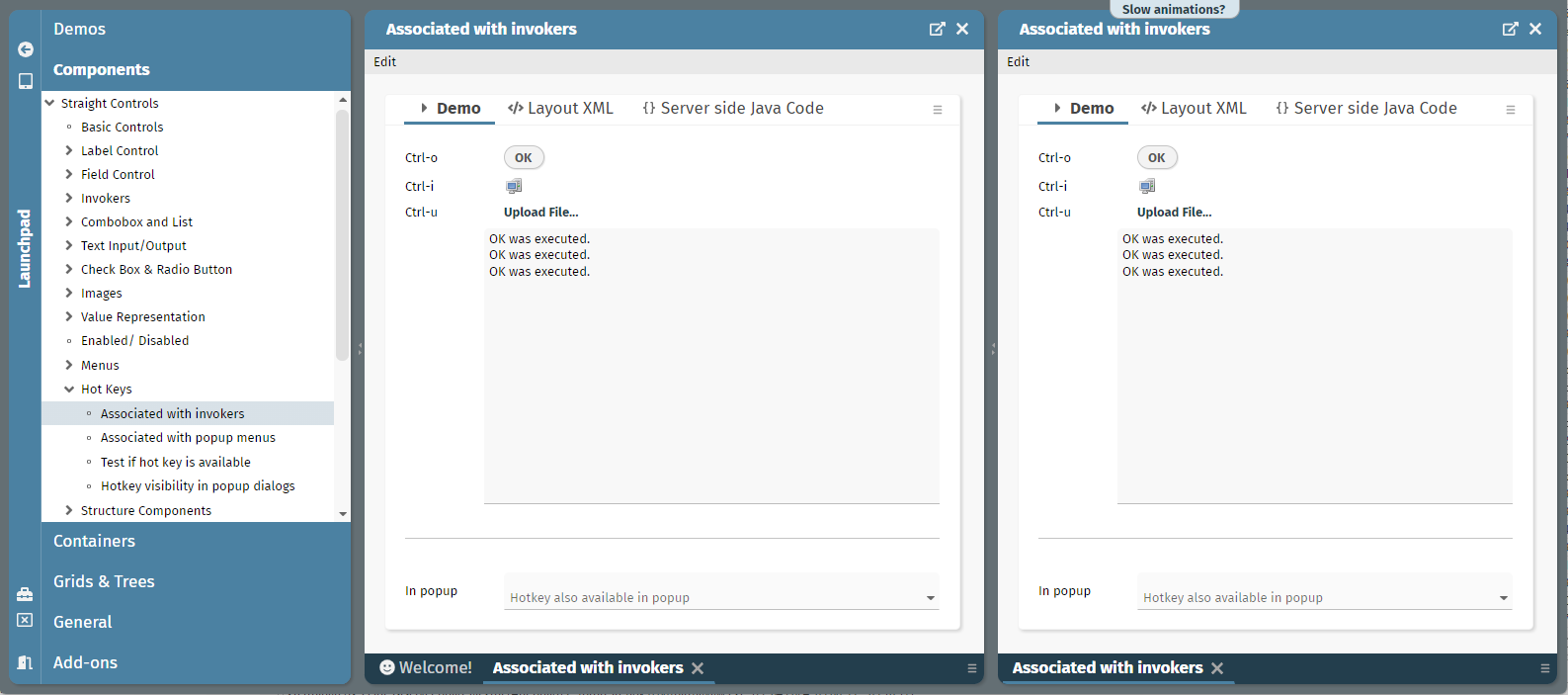Switch to Layout XML tab in left panel
The image size is (1568, 695).
(560, 109)
